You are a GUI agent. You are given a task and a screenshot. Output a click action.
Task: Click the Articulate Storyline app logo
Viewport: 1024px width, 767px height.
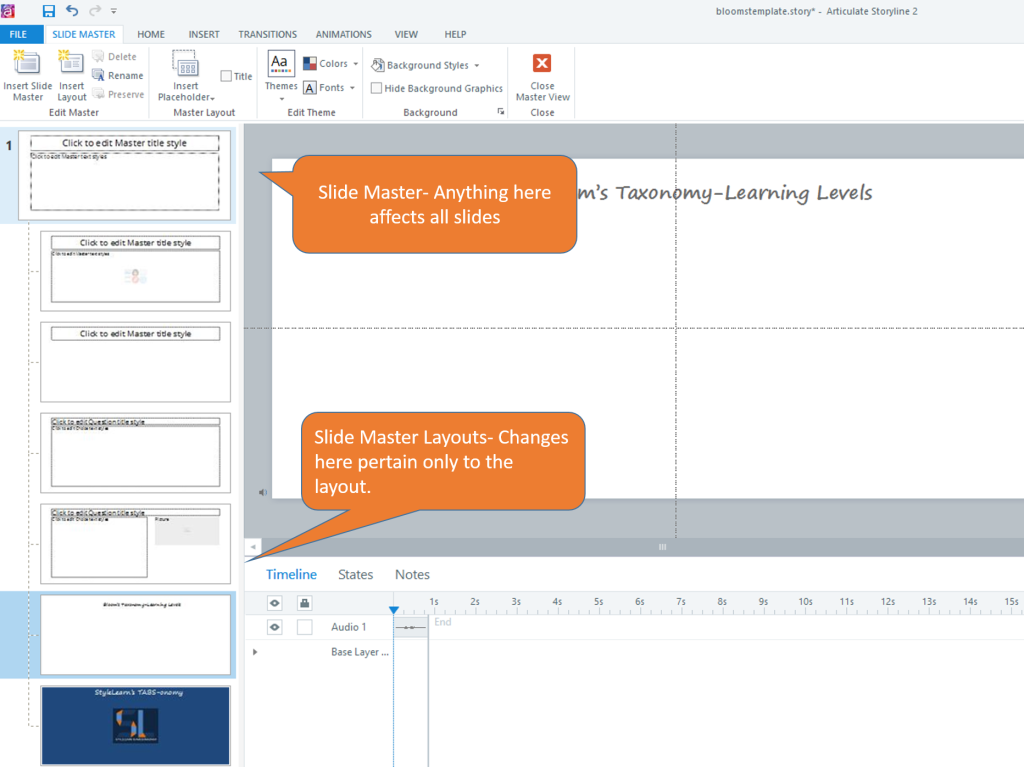pos(8,10)
